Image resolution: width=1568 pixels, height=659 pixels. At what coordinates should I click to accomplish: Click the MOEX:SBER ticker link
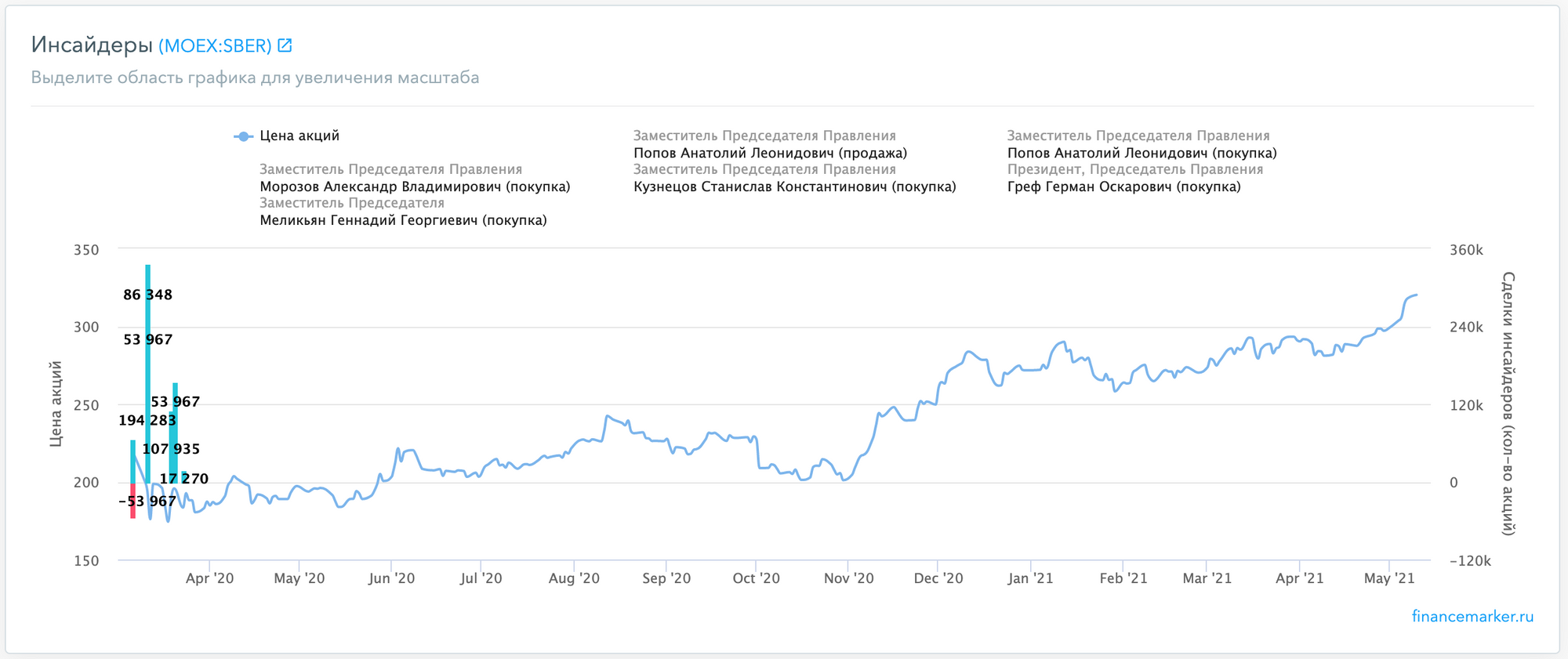pyautogui.click(x=215, y=45)
